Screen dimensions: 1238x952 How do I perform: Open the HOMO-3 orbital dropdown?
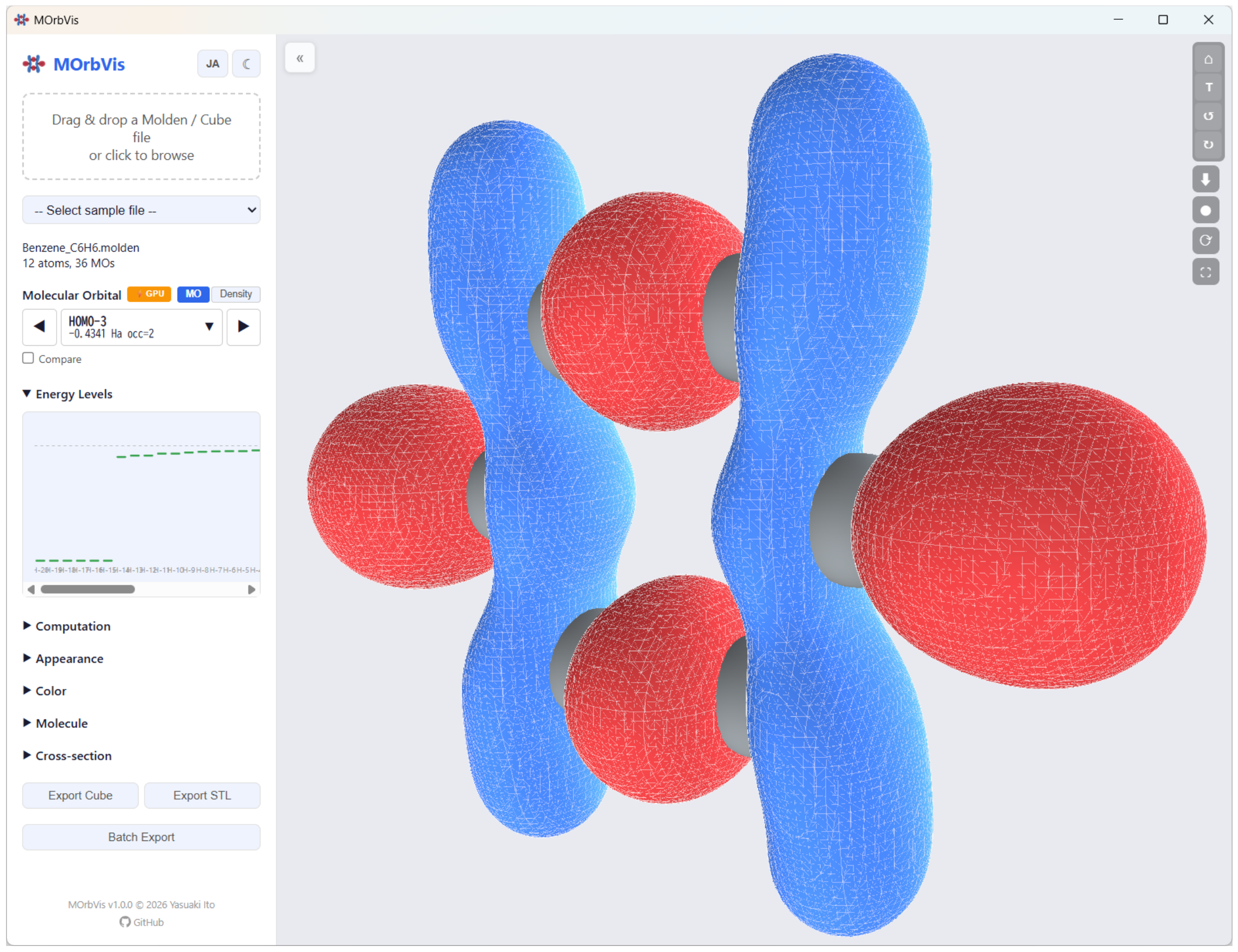pos(142,327)
